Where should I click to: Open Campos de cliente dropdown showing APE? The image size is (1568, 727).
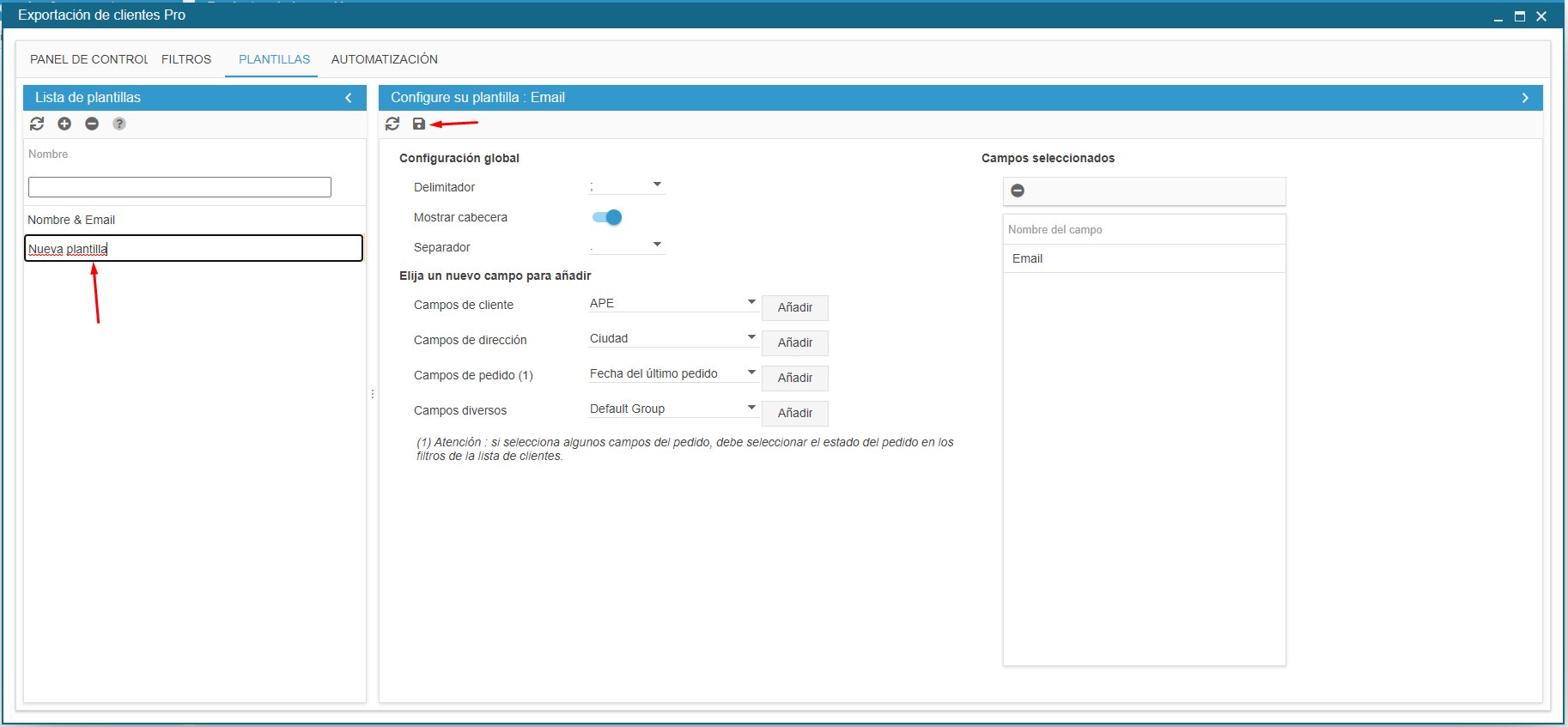(x=672, y=303)
